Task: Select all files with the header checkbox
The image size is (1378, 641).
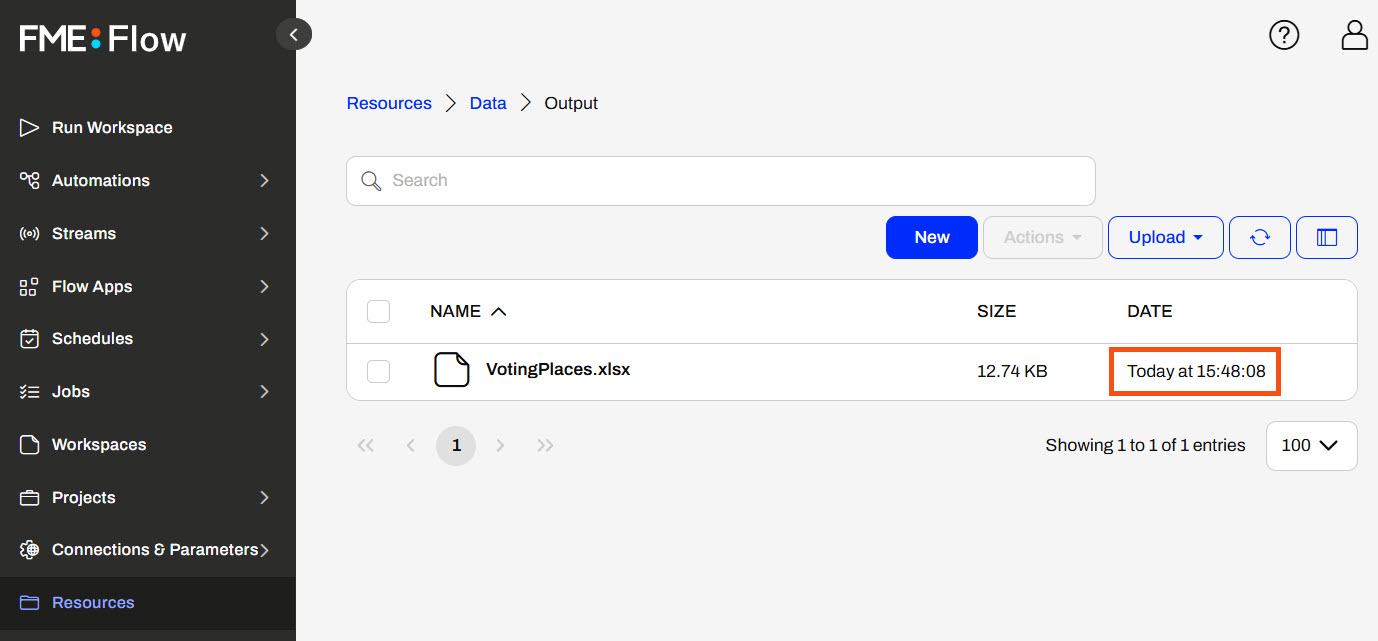Action: [x=378, y=311]
